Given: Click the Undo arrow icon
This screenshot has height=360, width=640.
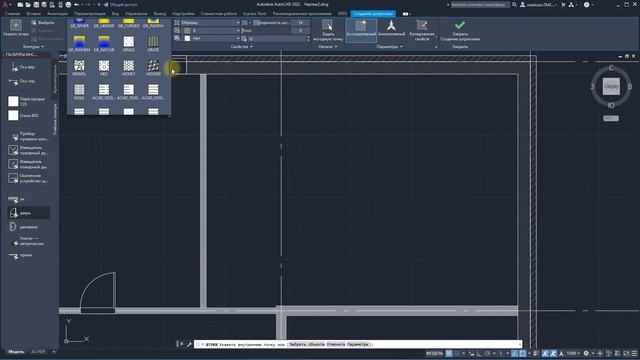Looking at the screenshot, I should (x=76, y=4).
